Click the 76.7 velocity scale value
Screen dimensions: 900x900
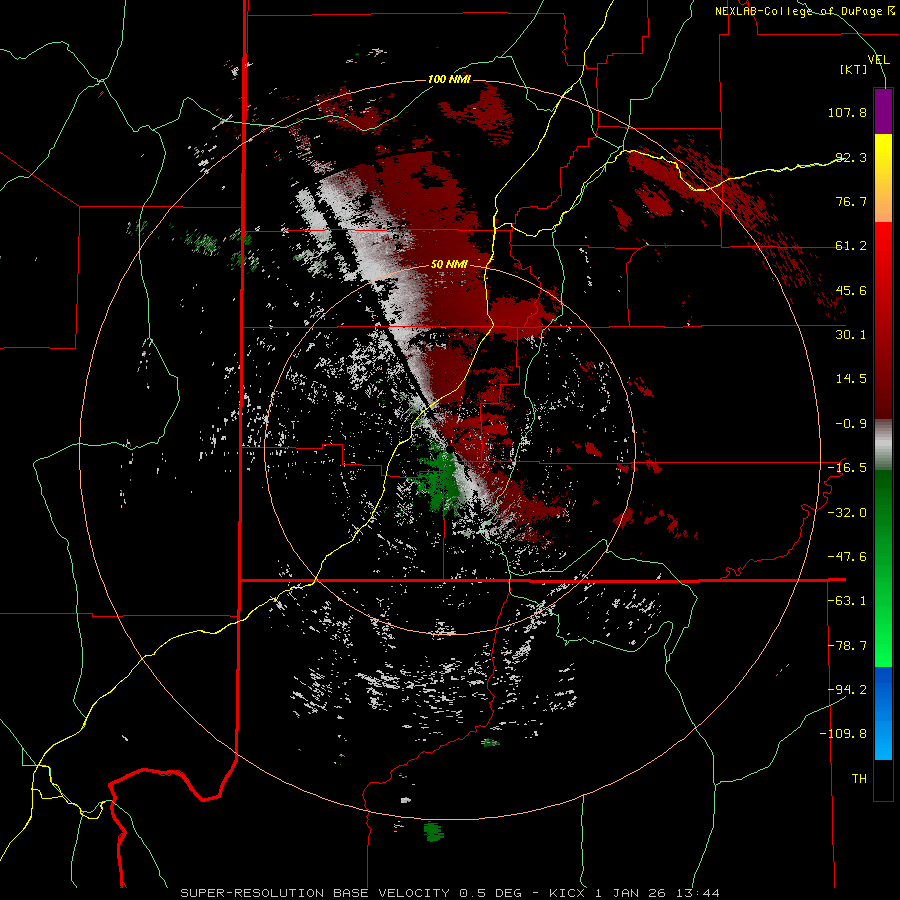(x=851, y=201)
